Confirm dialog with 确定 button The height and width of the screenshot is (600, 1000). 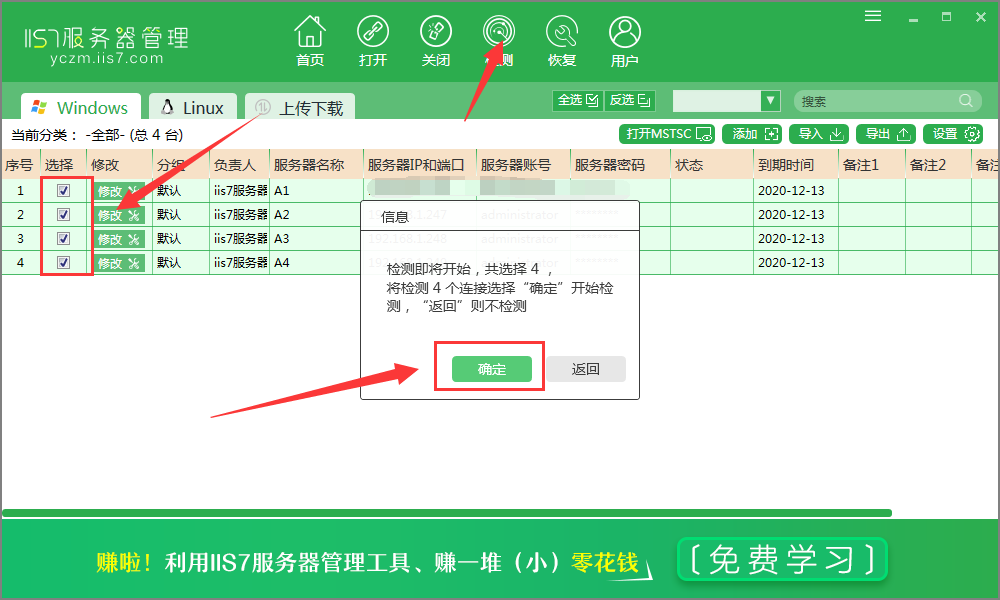point(492,369)
